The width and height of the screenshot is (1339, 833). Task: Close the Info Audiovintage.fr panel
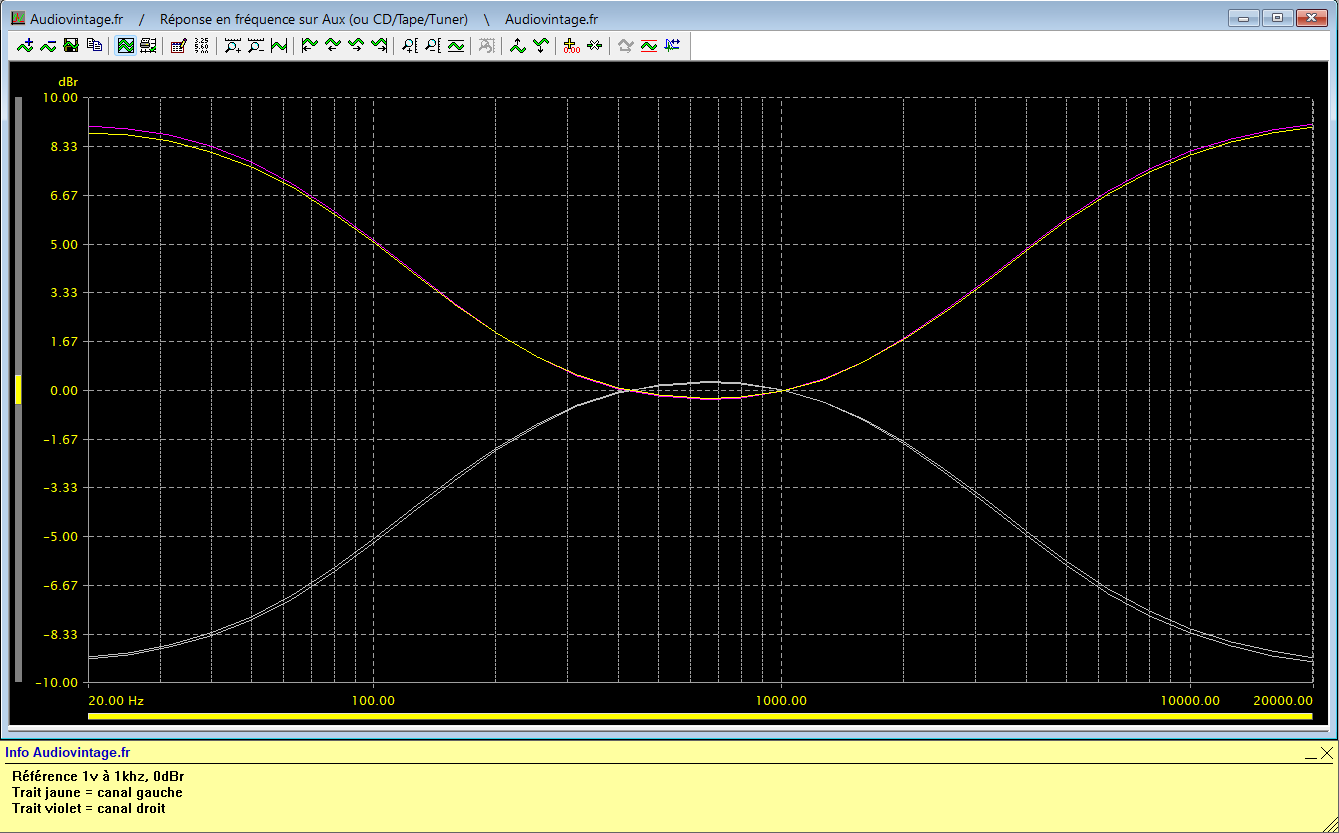[x=1326, y=753]
